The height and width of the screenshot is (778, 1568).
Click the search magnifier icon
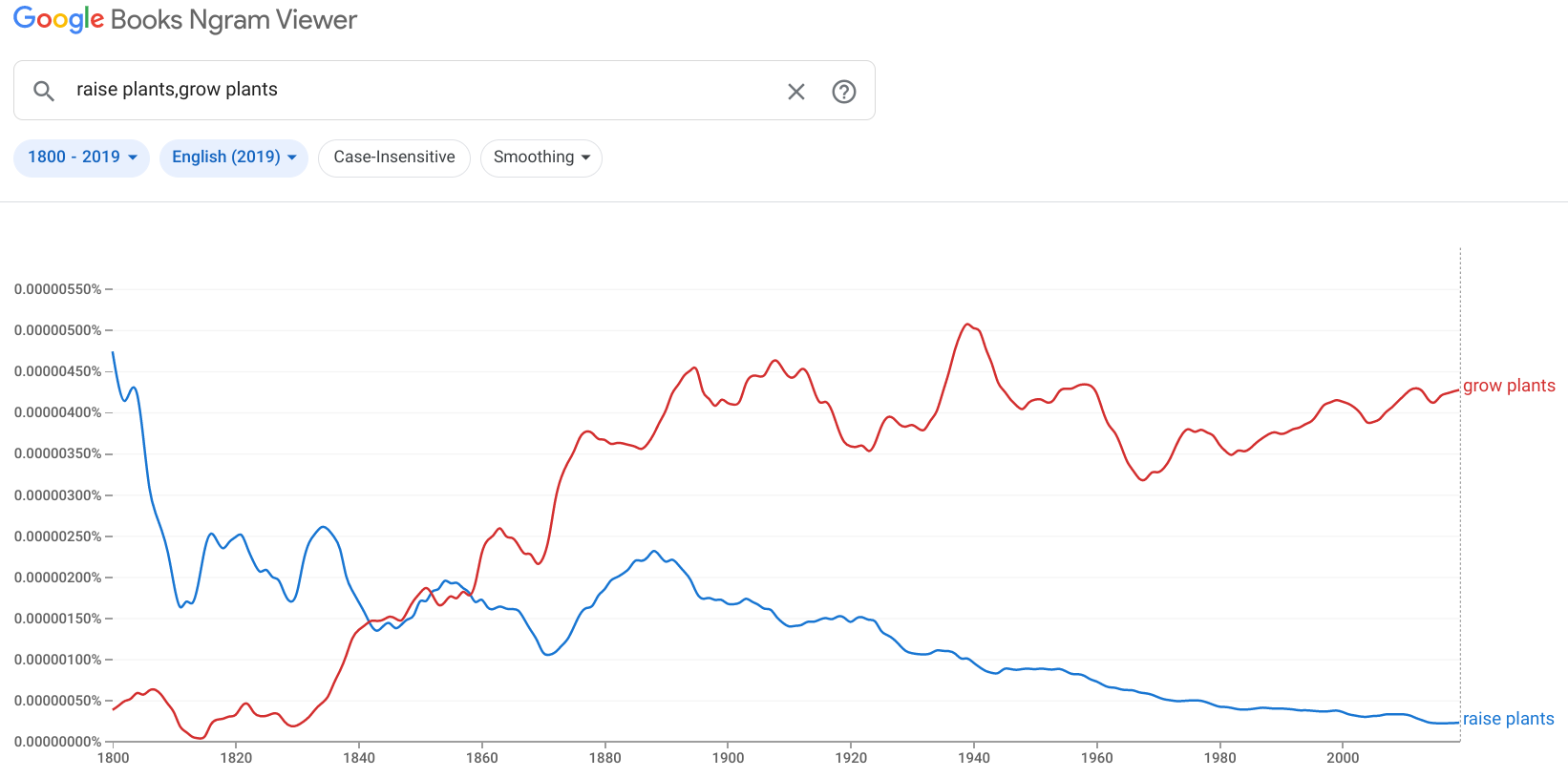(x=44, y=91)
